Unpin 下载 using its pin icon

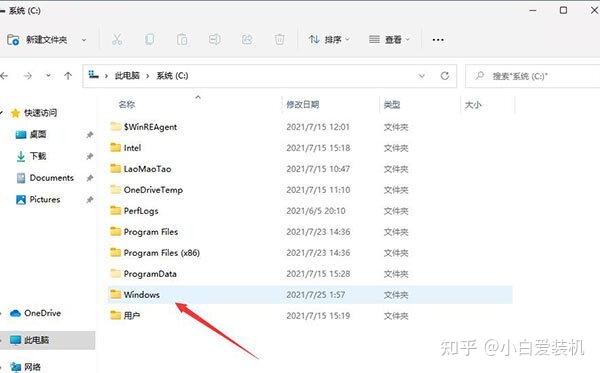(x=90, y=156)
